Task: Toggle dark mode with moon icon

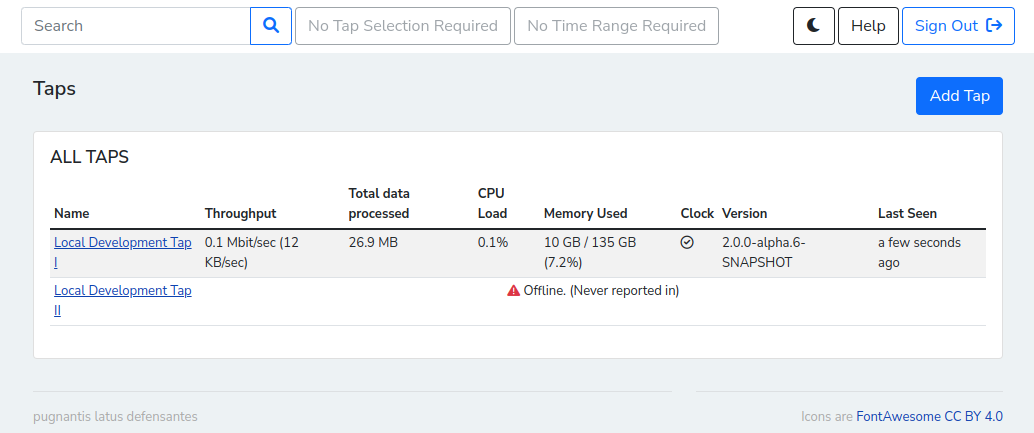Action: (813, 26)
